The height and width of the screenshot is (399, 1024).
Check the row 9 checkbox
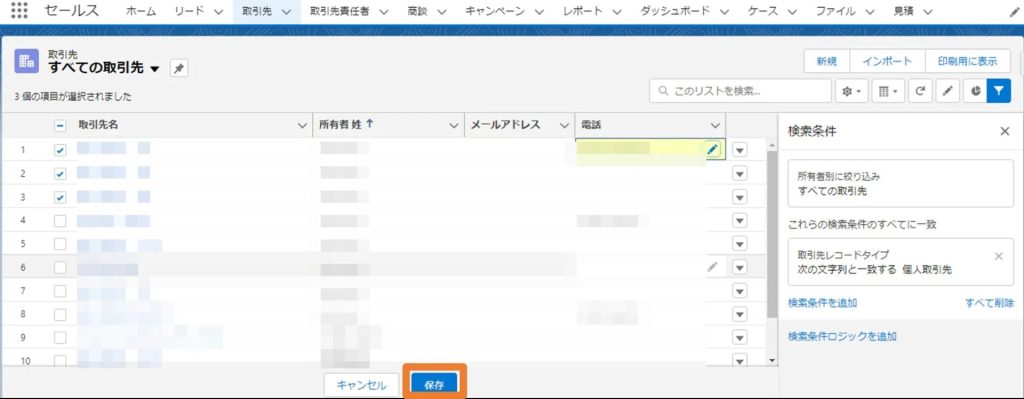pos(60,338)
